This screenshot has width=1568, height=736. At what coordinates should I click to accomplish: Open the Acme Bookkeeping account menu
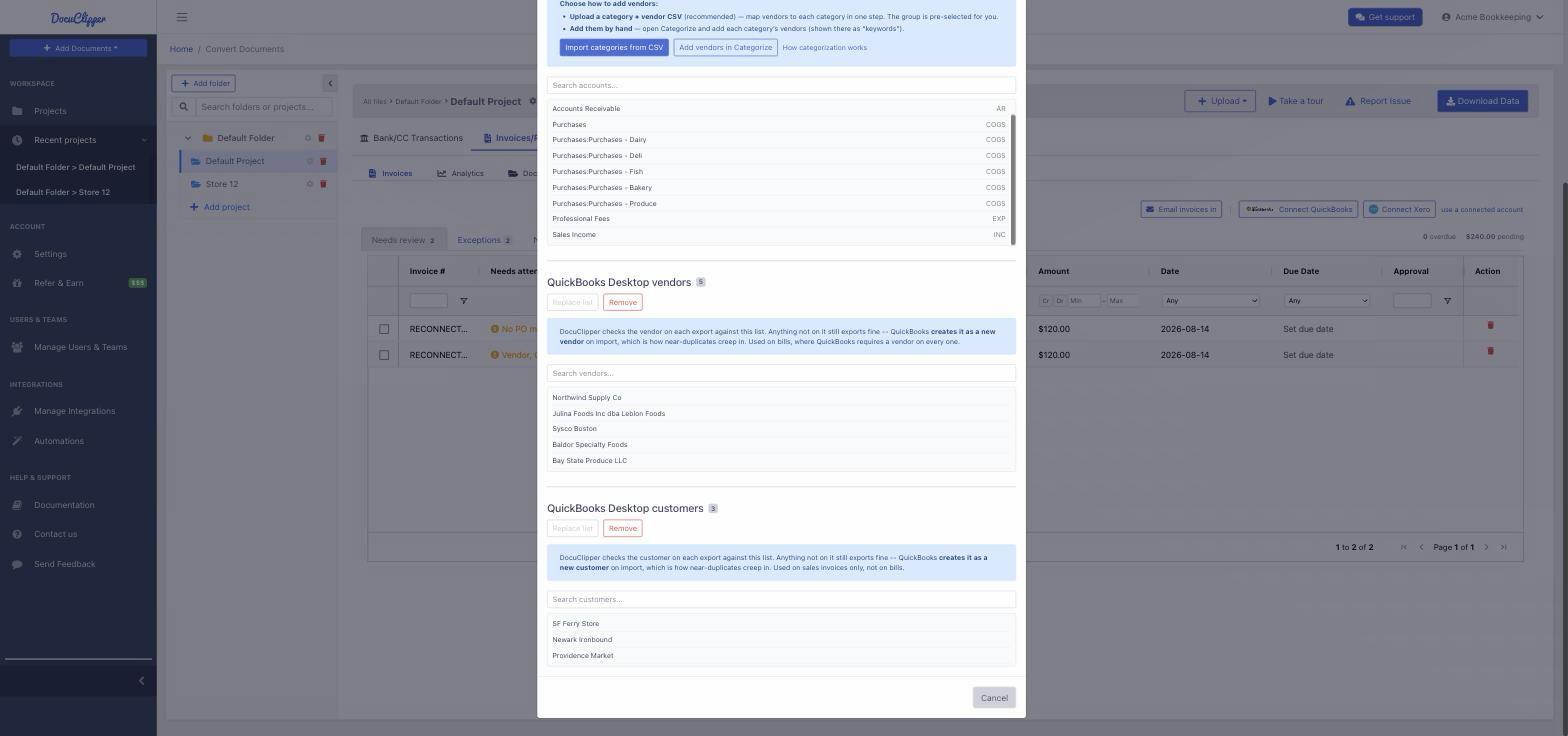point(1493,17)
